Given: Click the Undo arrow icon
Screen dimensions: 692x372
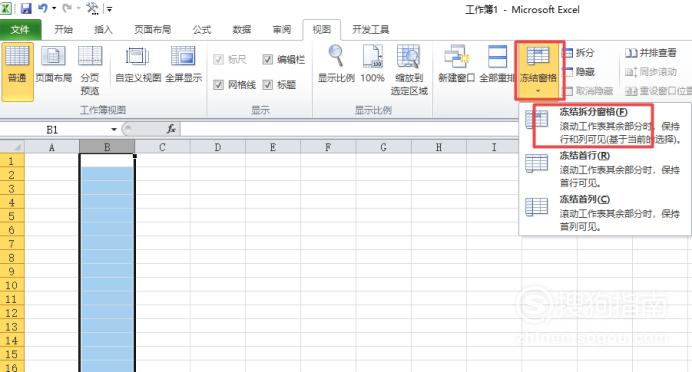Looking at the screenshot, I should [x=43, y=8].
